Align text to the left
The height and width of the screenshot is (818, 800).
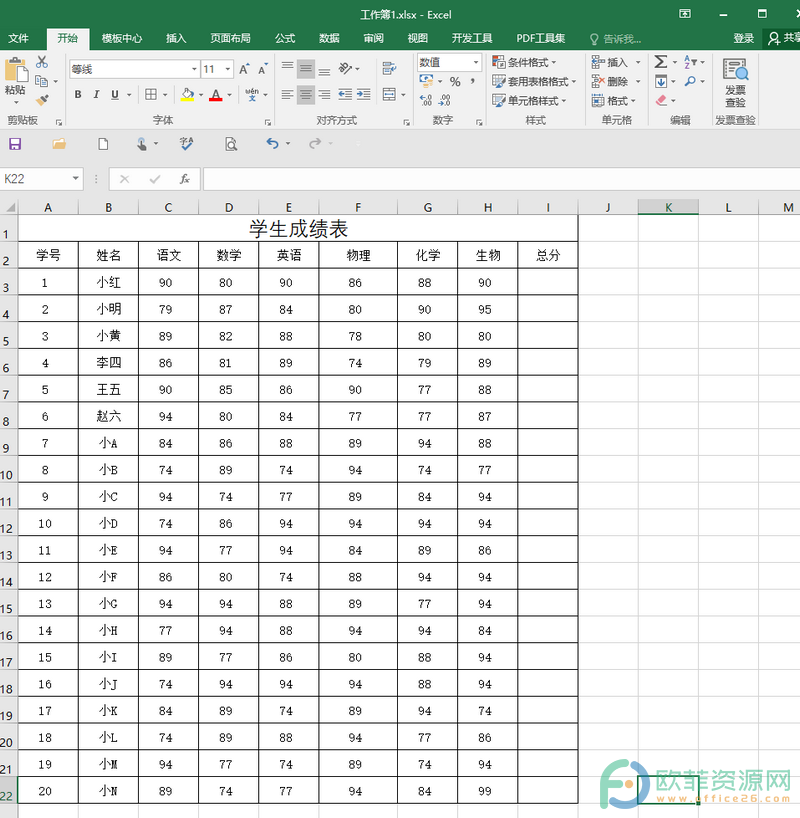pyautogui.click(x=287, y=94)
